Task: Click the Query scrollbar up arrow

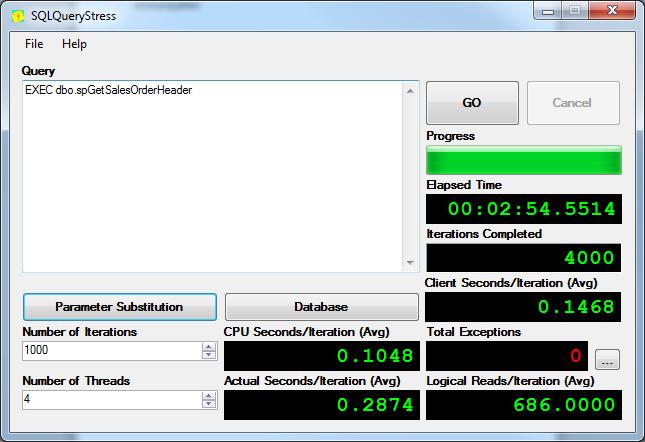Action: click(410, 91)
